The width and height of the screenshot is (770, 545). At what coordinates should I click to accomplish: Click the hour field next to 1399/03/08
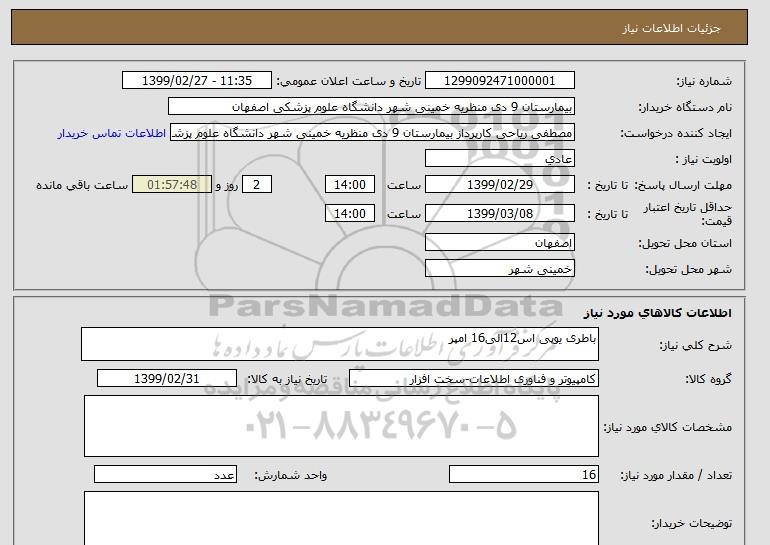(x=350, y=214)
